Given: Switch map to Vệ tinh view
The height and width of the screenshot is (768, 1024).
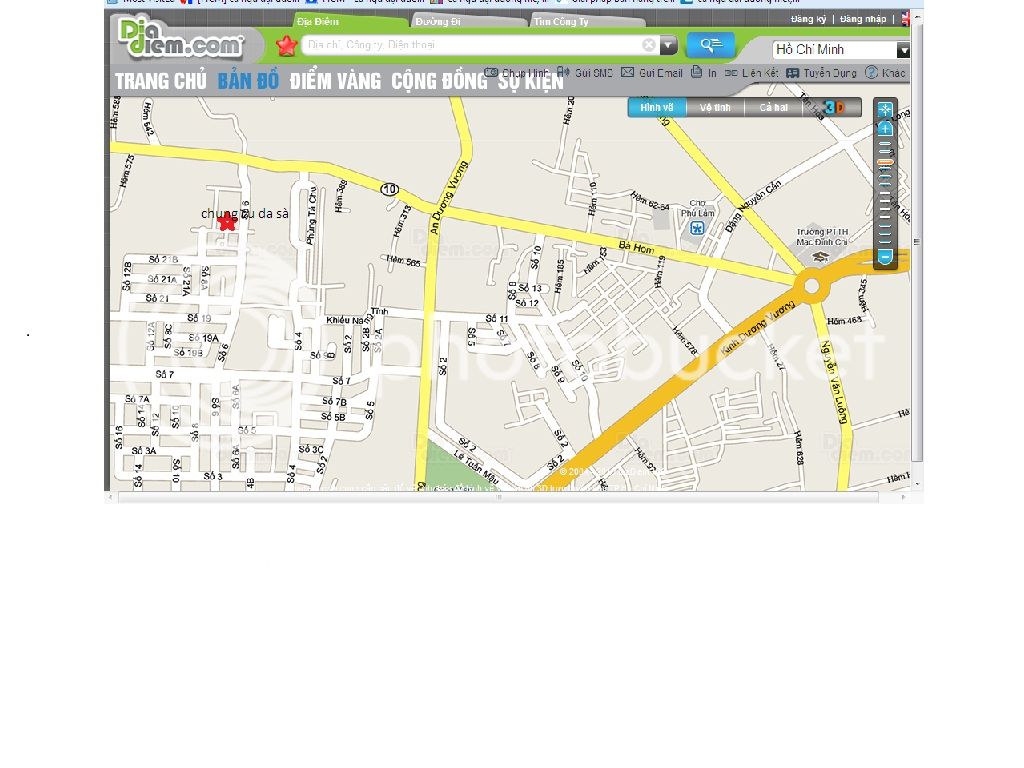Looking at the screenshot, I should coord(715,108).
